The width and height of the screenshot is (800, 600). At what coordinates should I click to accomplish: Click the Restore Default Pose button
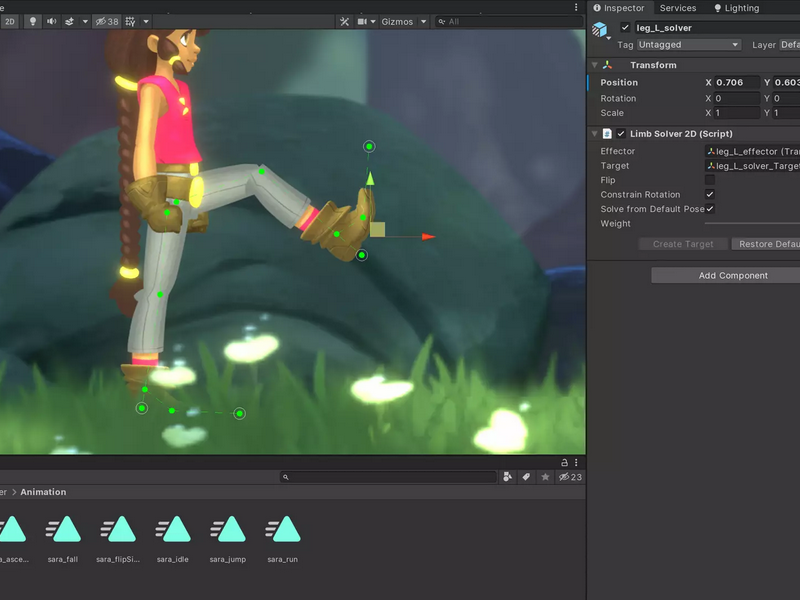coord(766,244)
